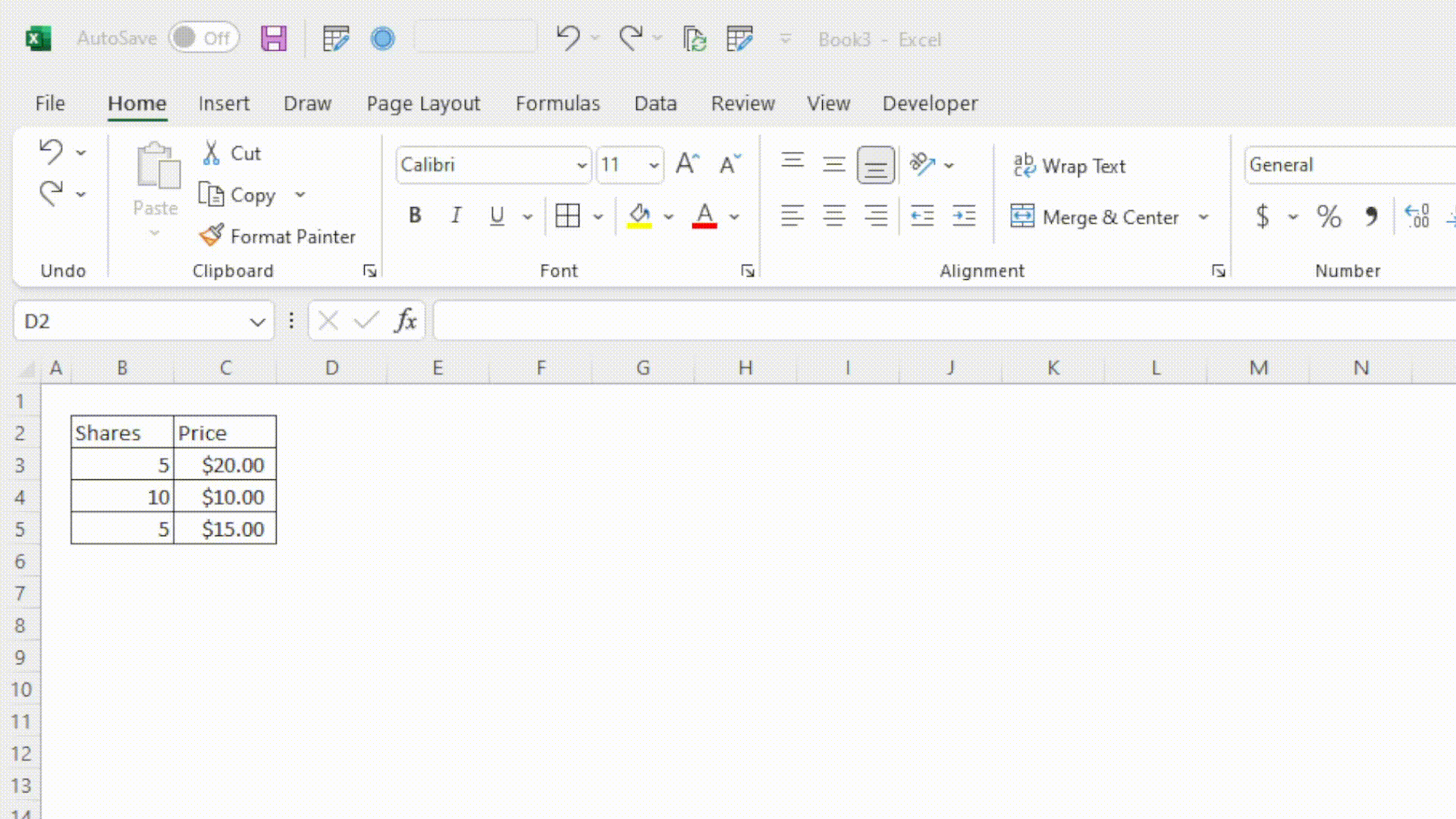Image resolution: width=1456 pixels, height=819 pixels.
Task: Toggle AutoSave switch
Action: coord(204,38)
